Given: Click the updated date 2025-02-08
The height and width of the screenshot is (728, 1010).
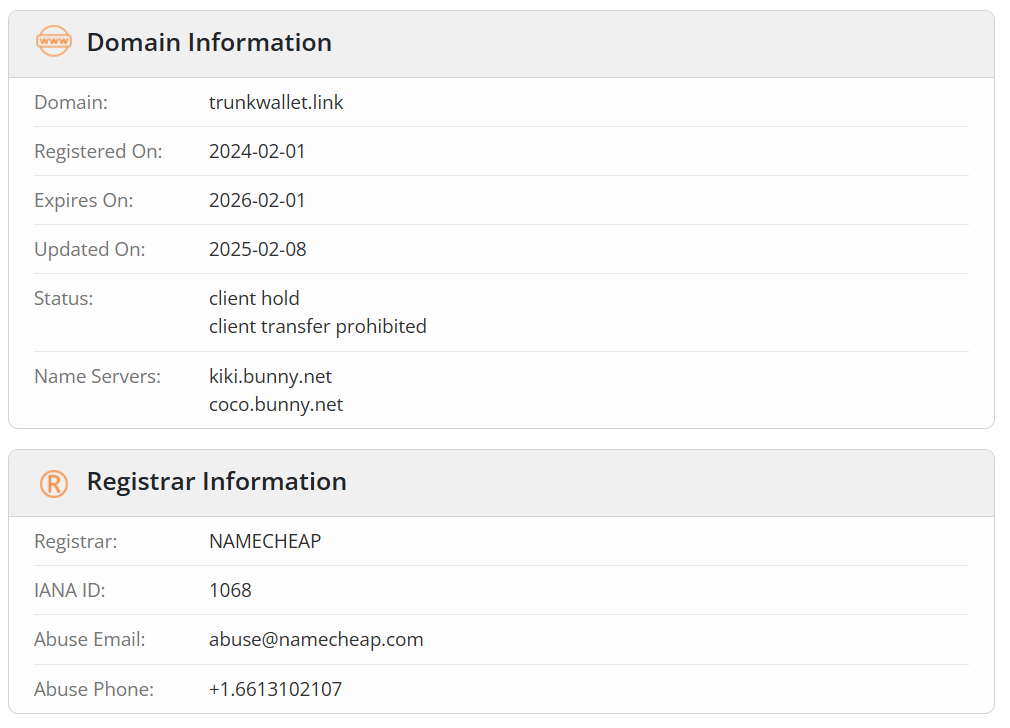Looking at the screenshot, I should click(258, 249).
